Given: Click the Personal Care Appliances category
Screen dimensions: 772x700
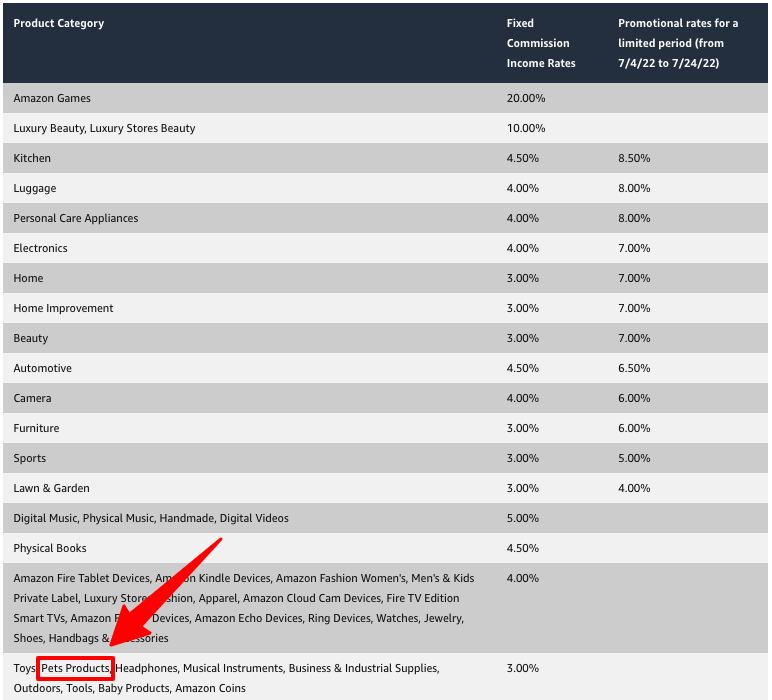Looking at the screenshot, I should pos(76,218).
